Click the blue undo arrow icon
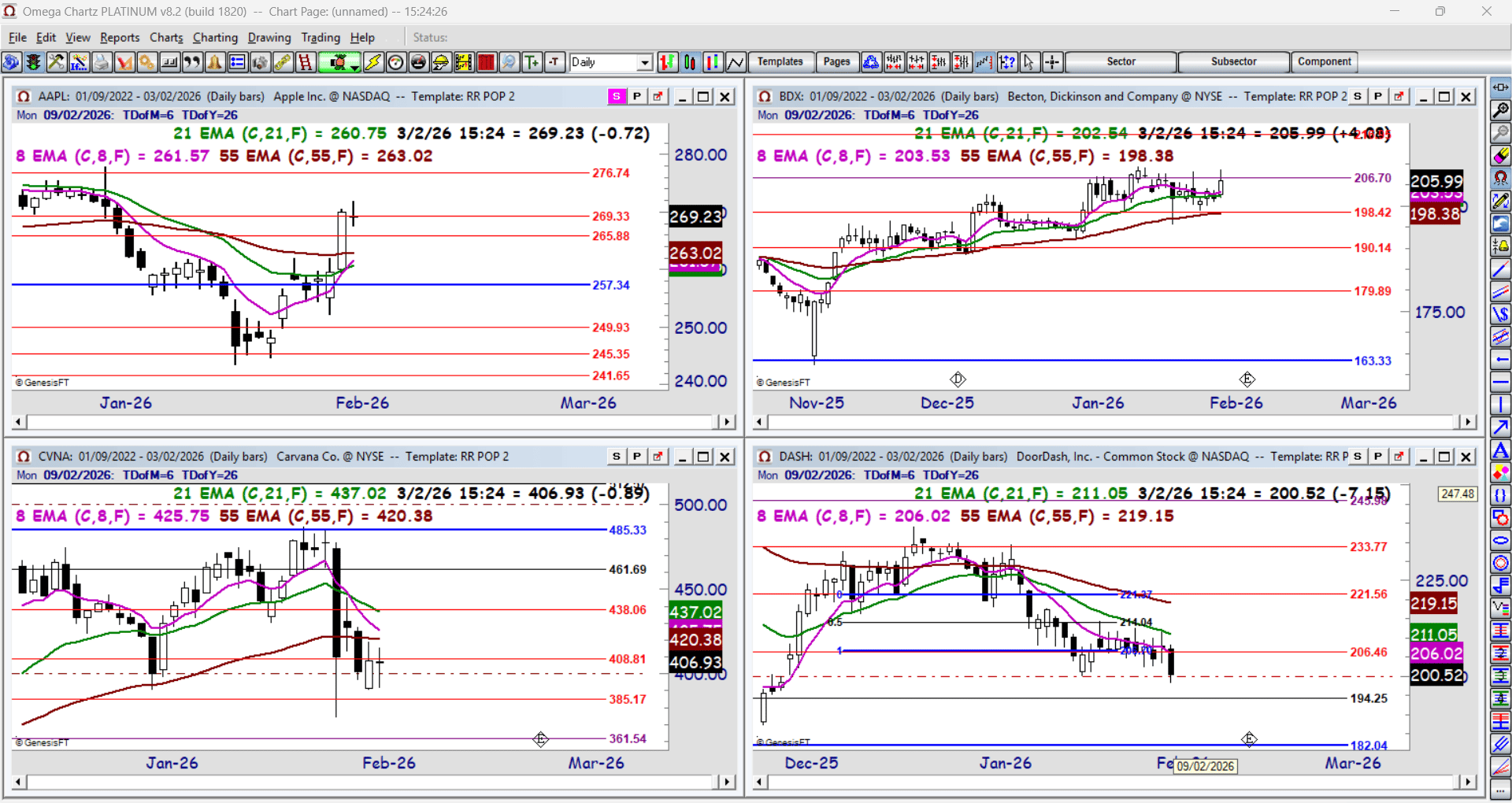Viewport: 1512px width, 803px height. pyautogui.click(x=1501, y=224)
